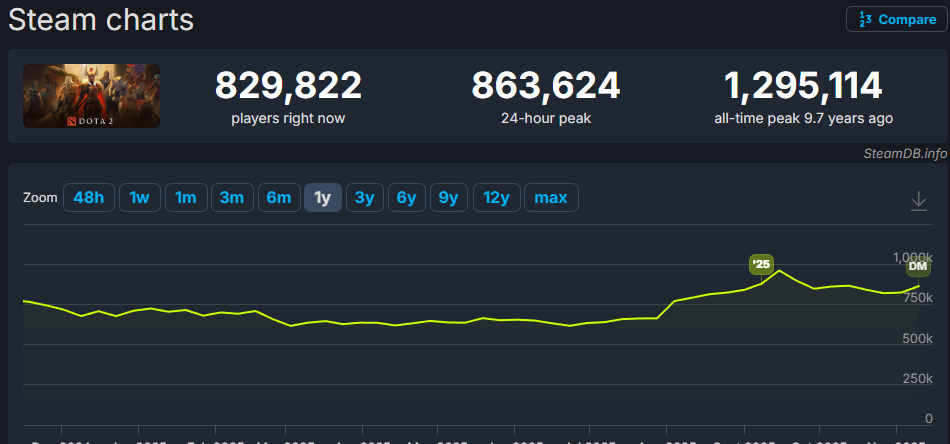Image resolution: width=950 pixels, height=444 pixels.
Task: Click the 'players right now' caption
Action: pos(288,118)
